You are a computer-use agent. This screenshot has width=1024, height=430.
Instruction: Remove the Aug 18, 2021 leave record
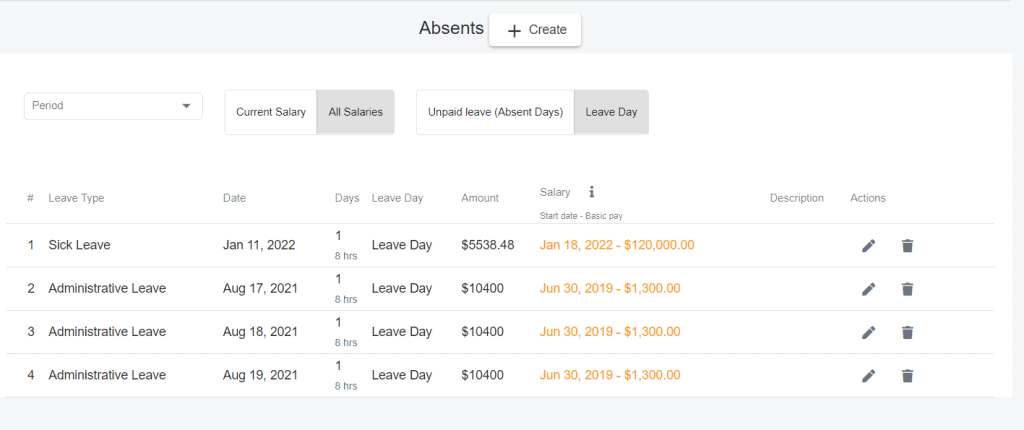click(907, 333)
